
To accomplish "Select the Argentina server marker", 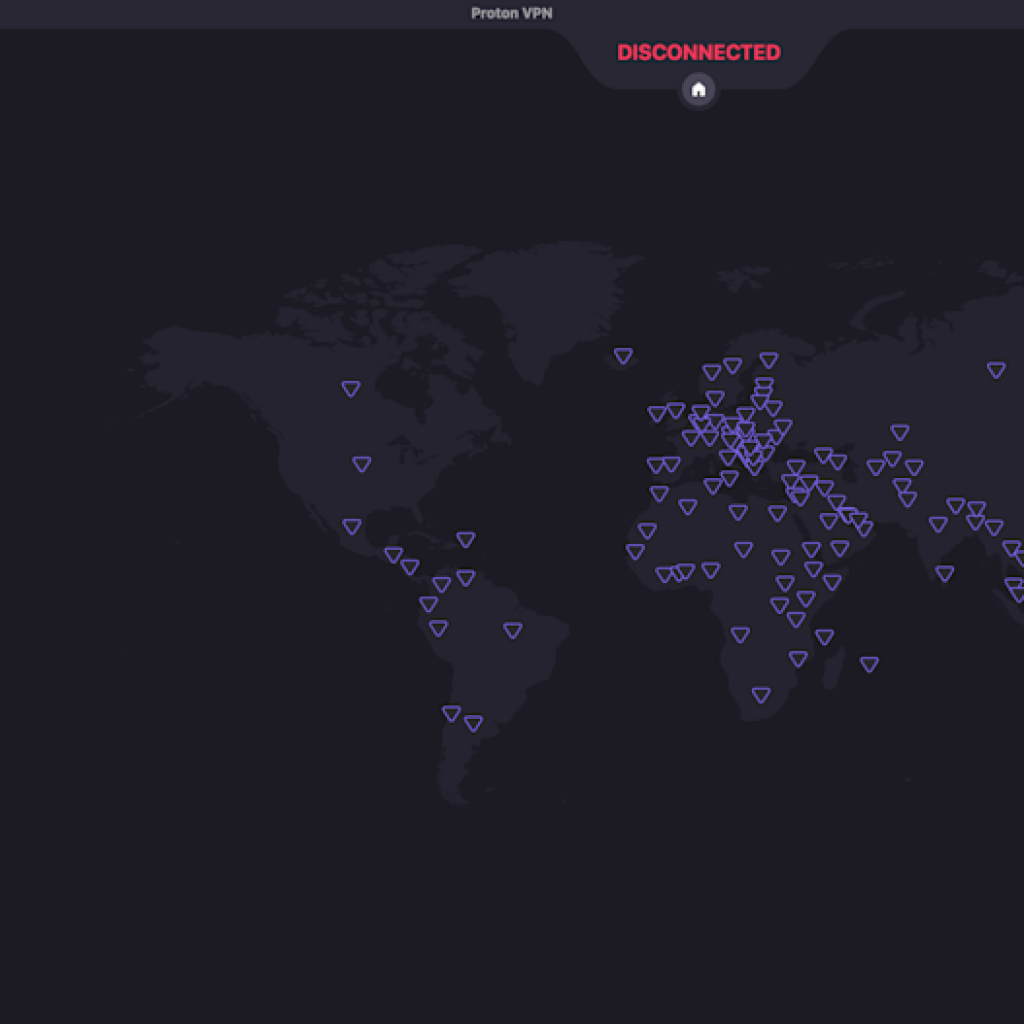I will click(473, 721).
